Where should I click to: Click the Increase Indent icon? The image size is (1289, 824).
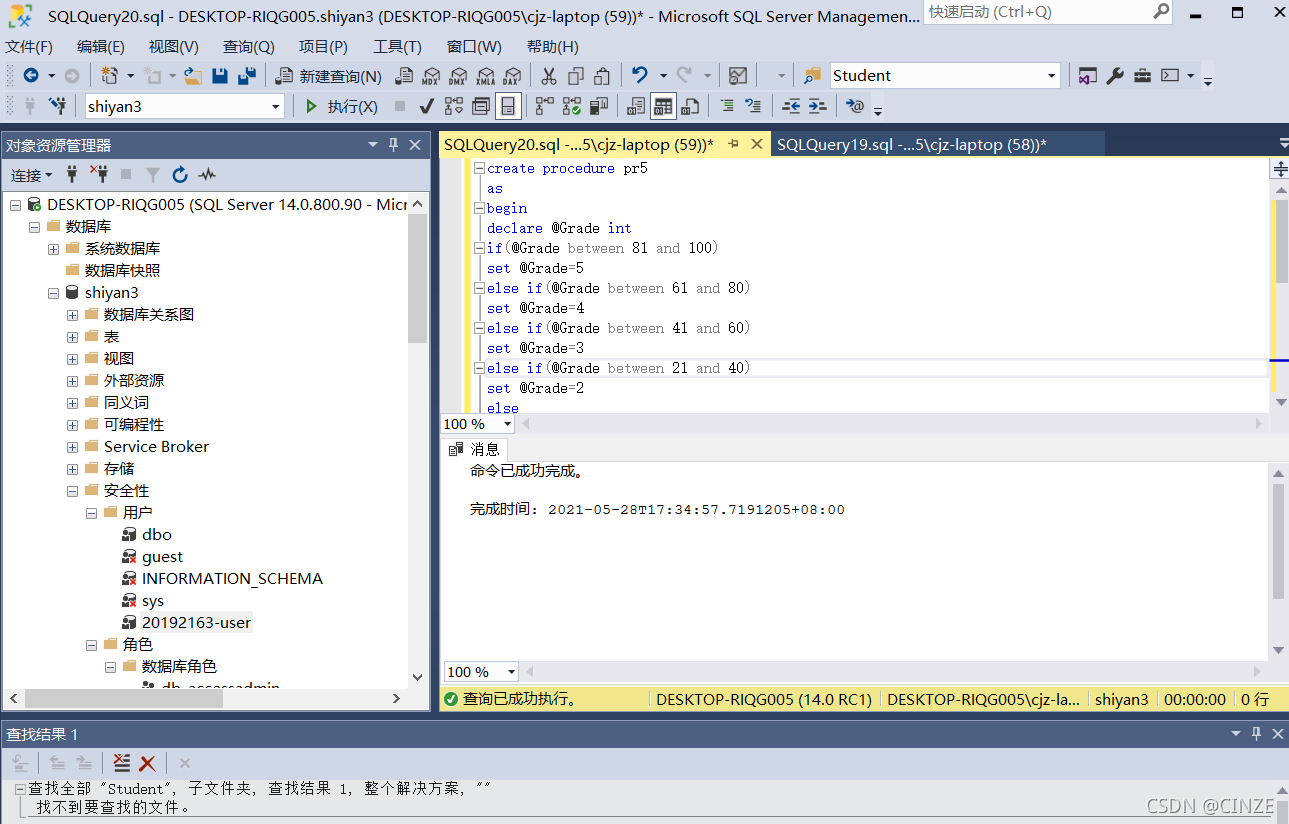(x=818, y=106)
